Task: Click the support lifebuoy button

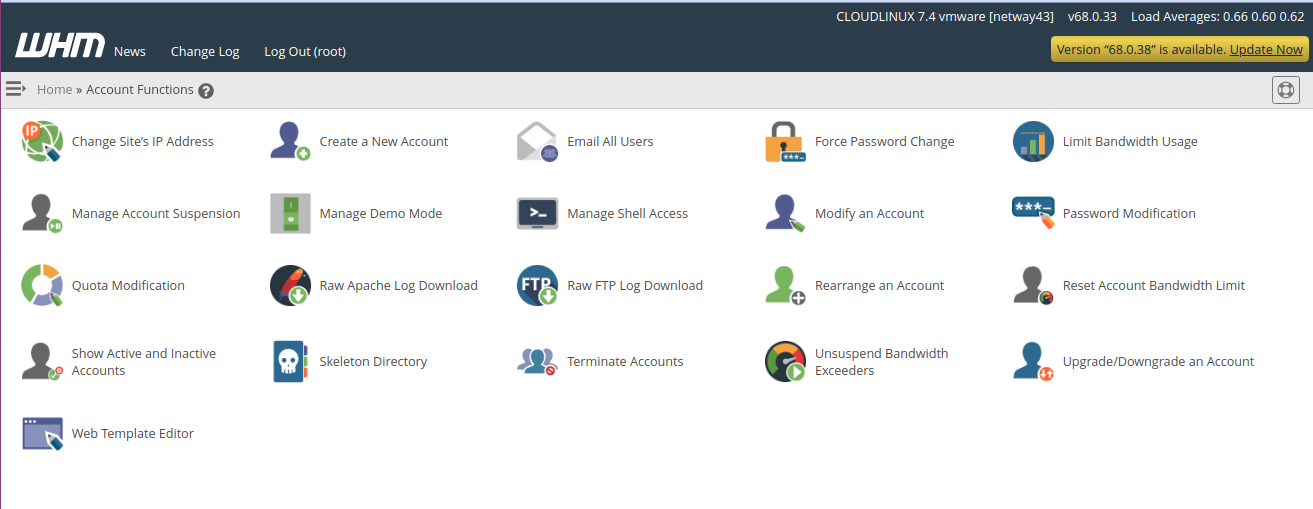Action: pos(1286,90)
